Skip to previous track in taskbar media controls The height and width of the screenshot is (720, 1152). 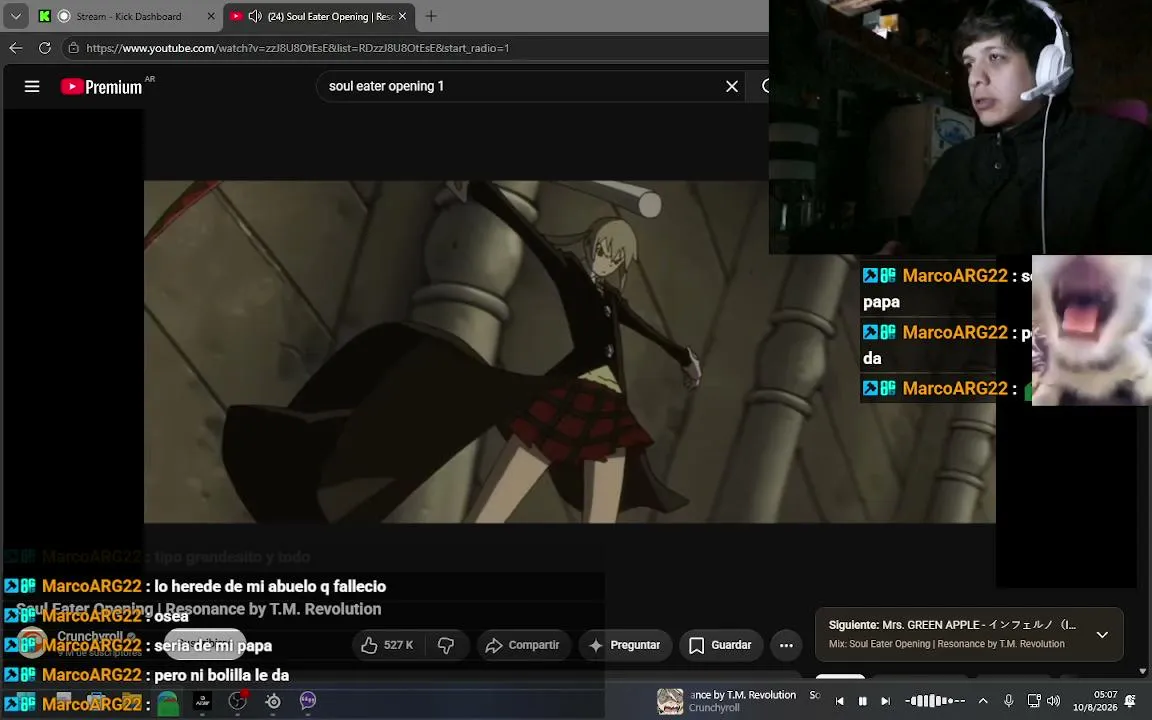pos(839,701)
